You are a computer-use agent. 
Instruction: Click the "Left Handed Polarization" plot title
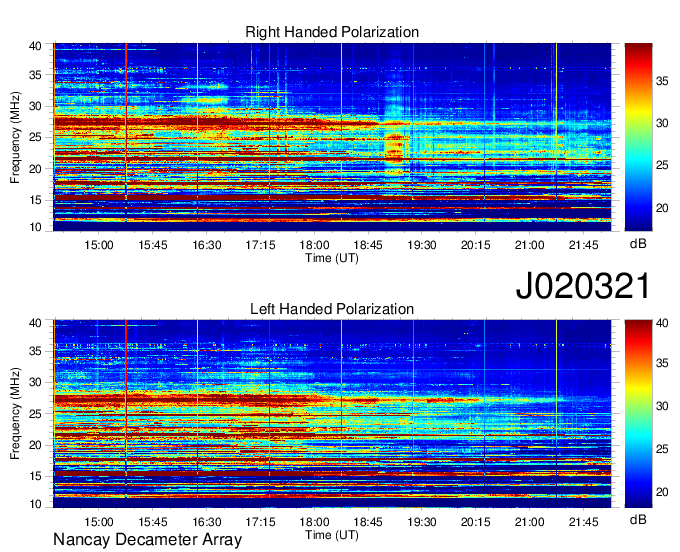[x=332, y=309]
